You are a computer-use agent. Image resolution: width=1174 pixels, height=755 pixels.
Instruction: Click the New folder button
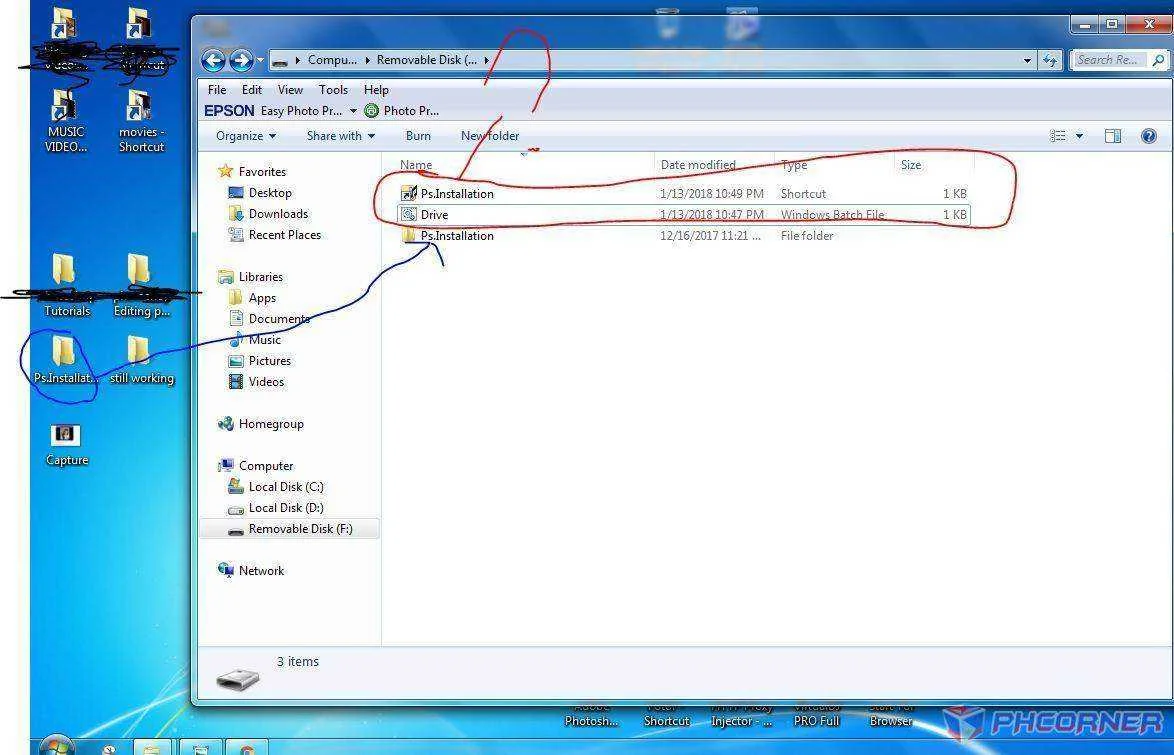pos(490,136)
